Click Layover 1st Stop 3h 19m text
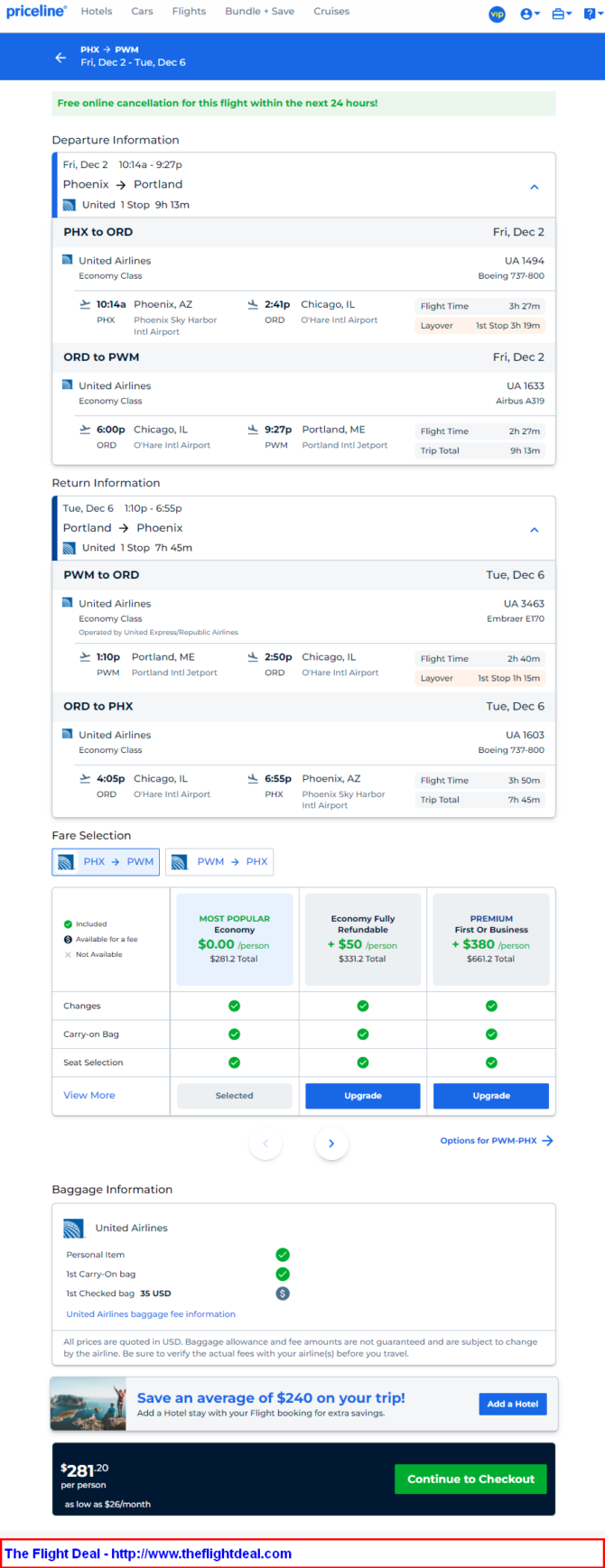Screen dimensions: 605x1568 480,326
